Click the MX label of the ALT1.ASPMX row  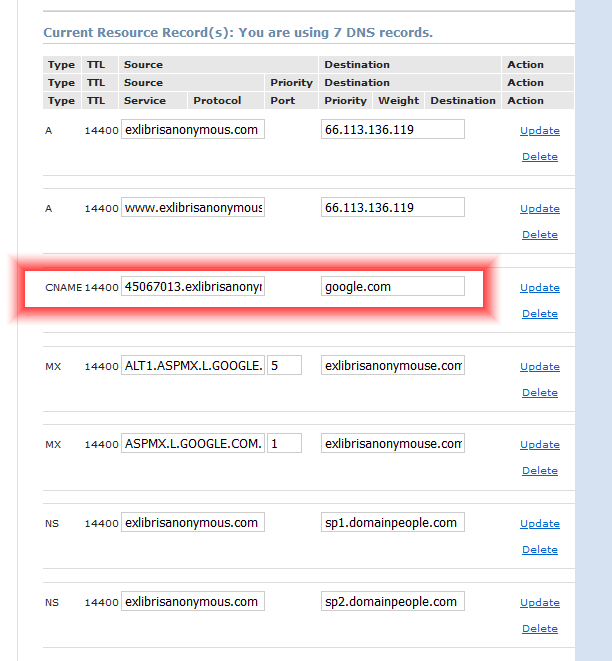tap(53, 367)
